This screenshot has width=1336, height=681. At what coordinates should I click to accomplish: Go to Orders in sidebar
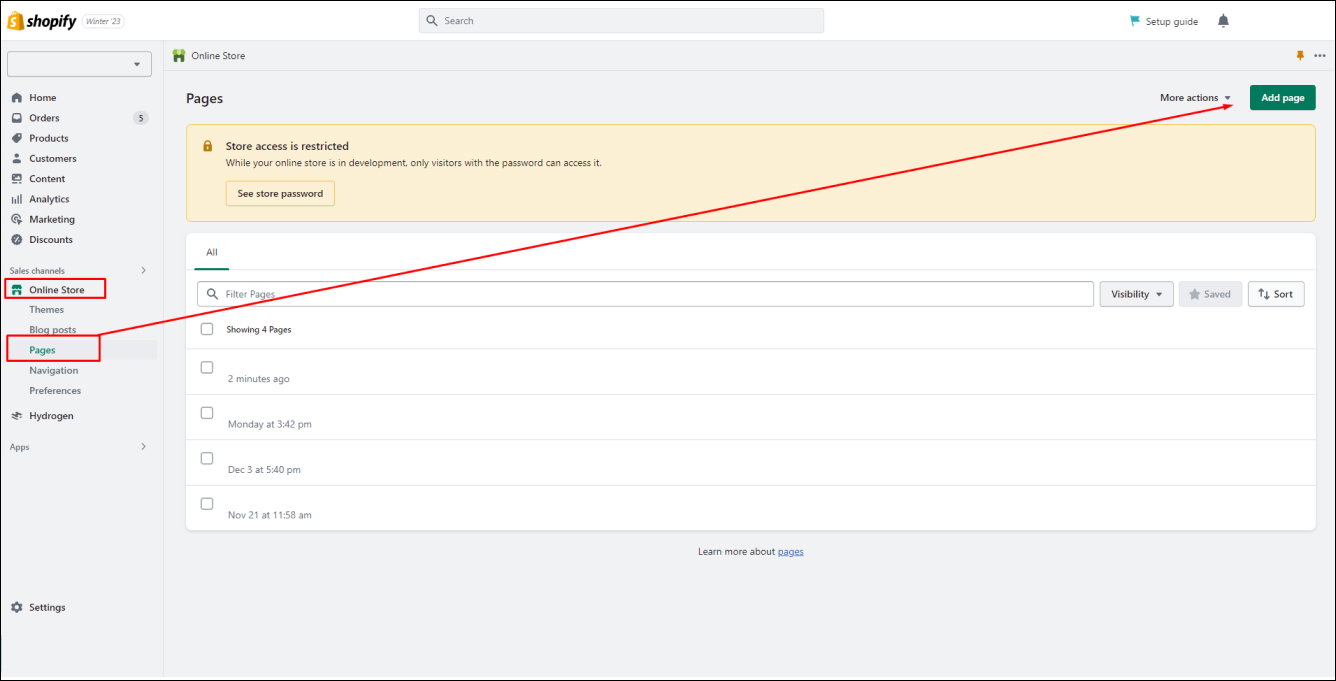(x=44, y=118)
